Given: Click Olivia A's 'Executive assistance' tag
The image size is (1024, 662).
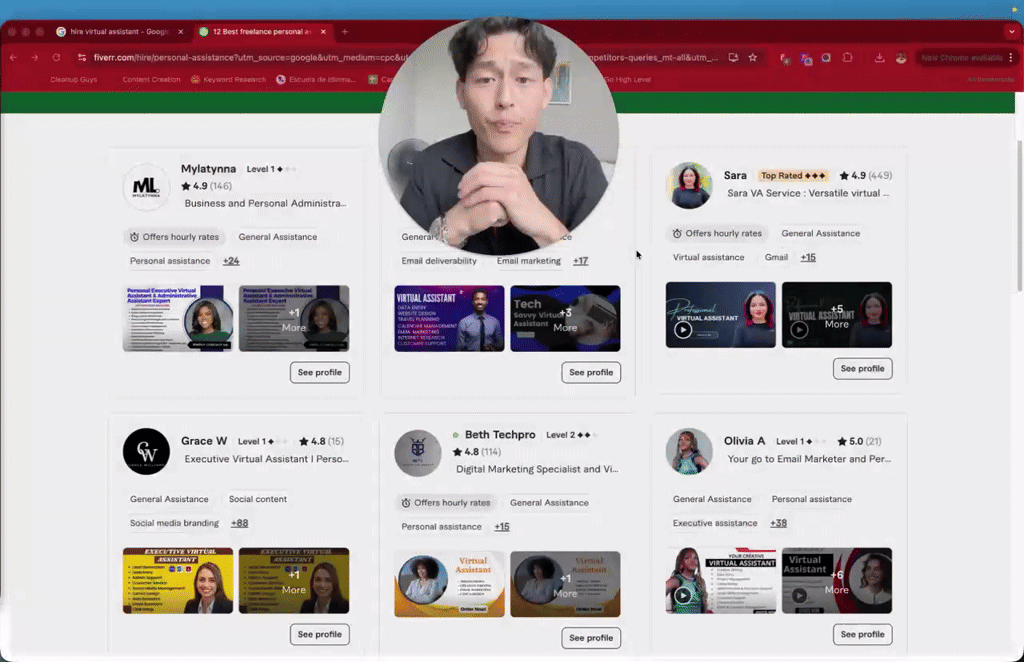Looking at the screenshot, I should 715,523.
